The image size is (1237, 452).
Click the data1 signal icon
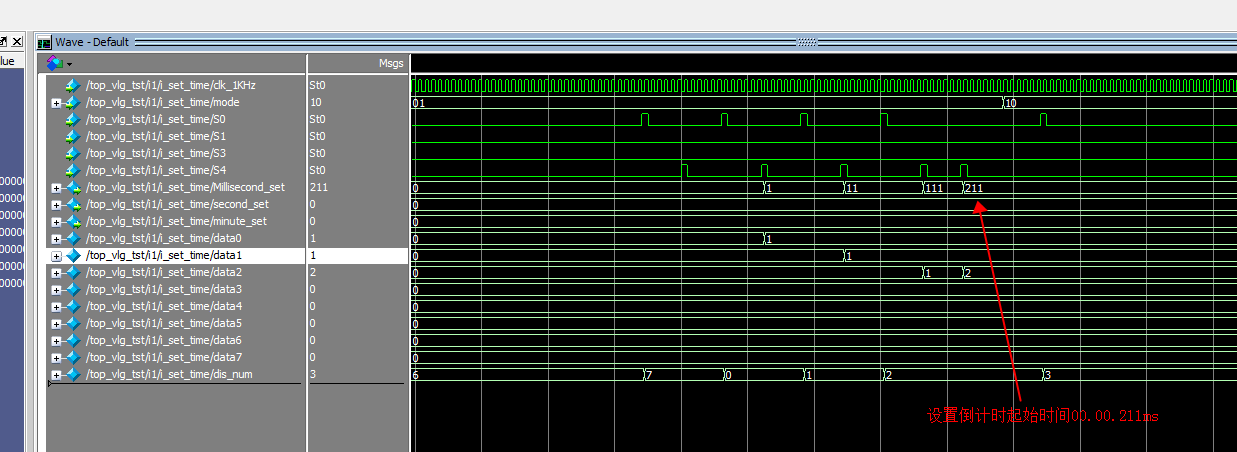[x=72, y=256]
